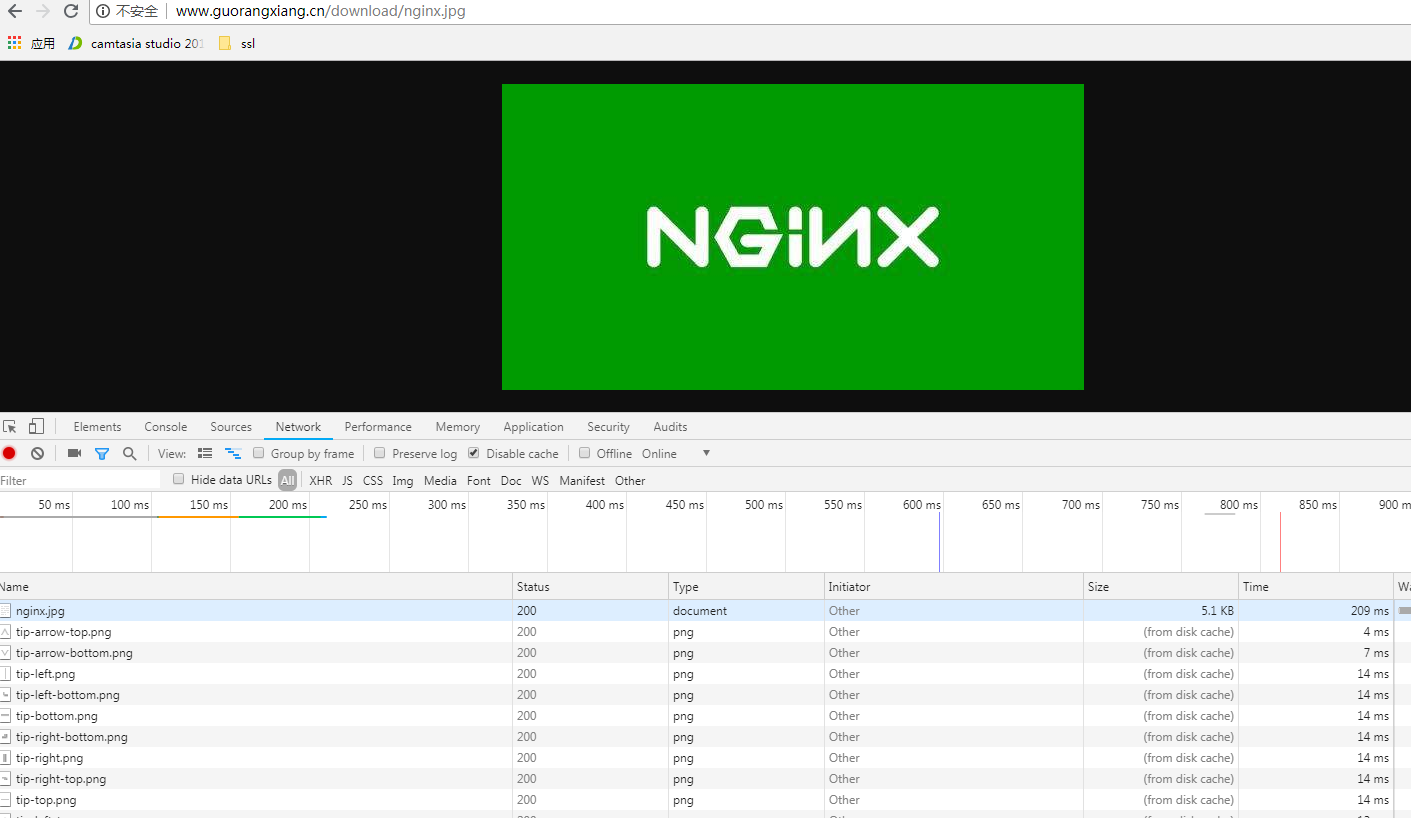Open the camtasia studio bookmark
This screenshot has width=1411, height=818.
point(136,43)
